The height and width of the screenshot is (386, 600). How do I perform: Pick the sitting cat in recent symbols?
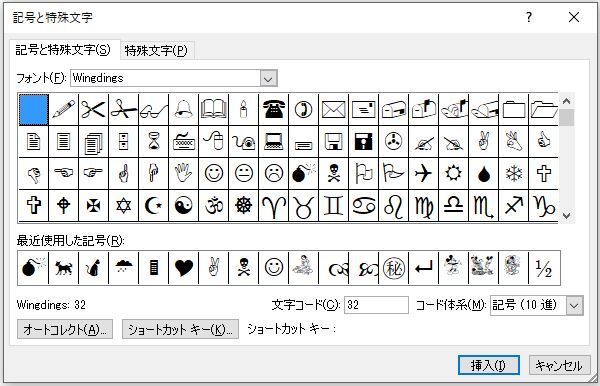[93, 267]
